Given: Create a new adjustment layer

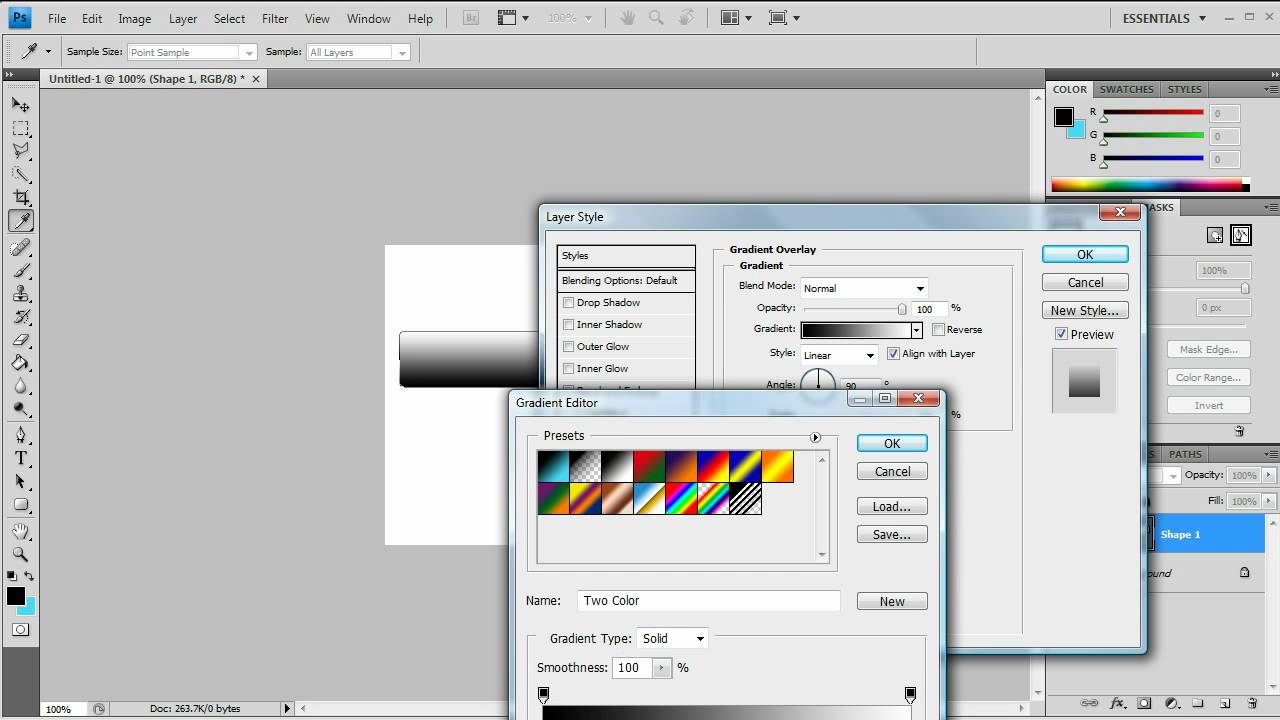Looking at the screenshot, I should [1172, 704].
